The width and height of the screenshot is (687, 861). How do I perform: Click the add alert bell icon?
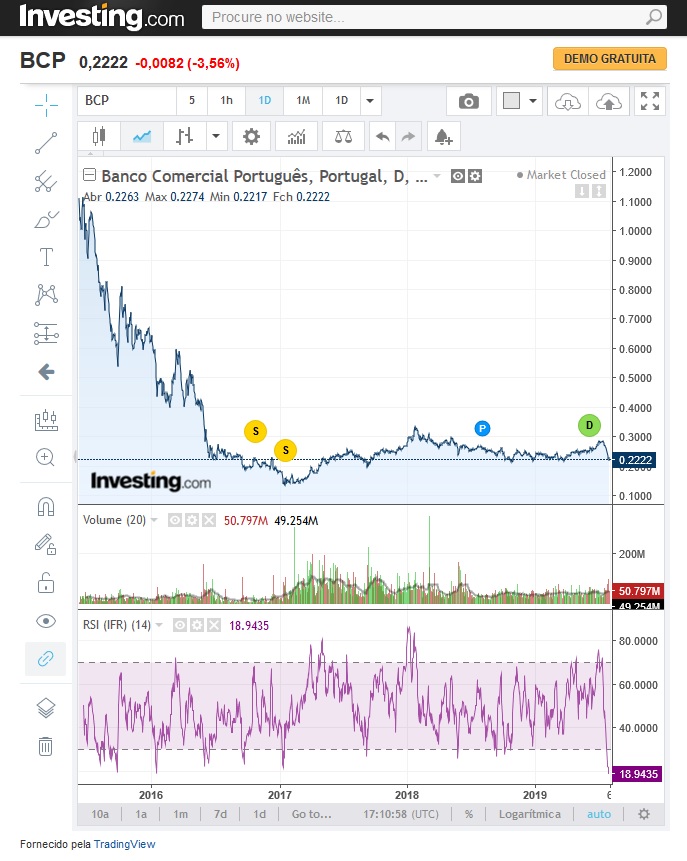[x=443, y=136]
